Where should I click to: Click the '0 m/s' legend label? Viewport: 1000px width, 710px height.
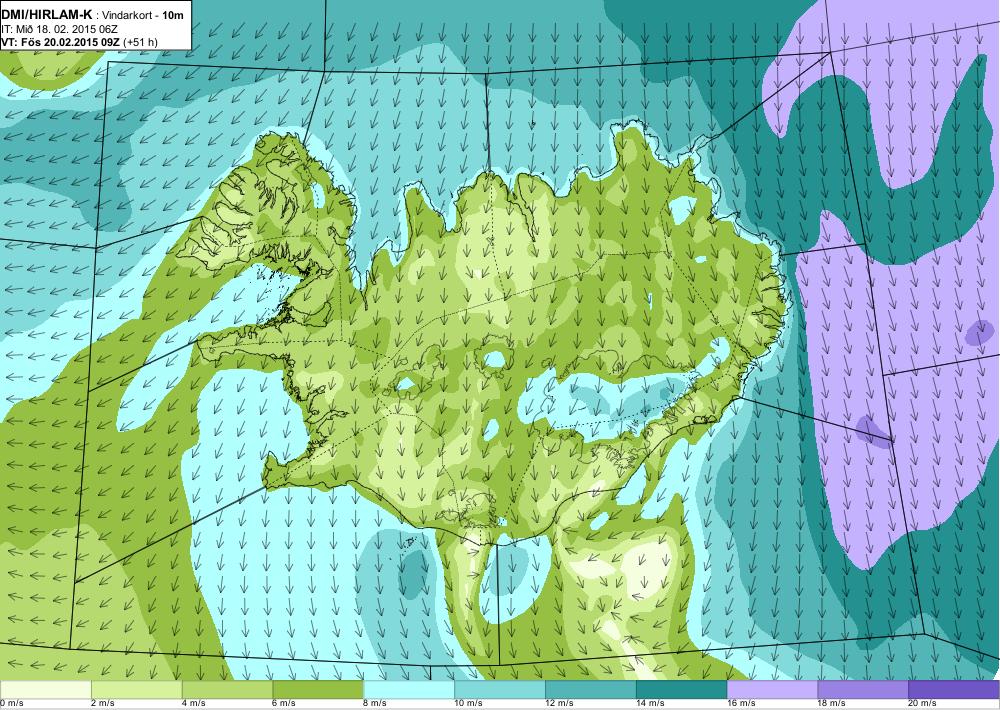pos(12,704)
